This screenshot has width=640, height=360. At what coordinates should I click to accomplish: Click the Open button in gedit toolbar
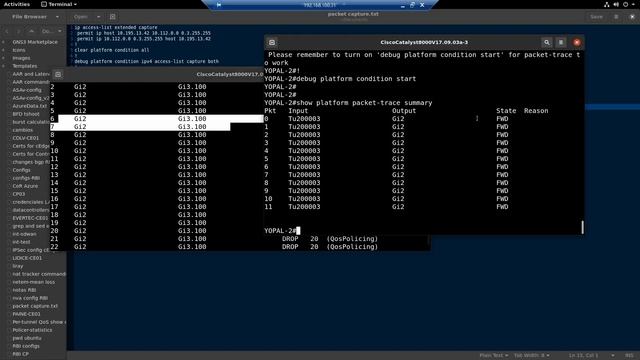pyautogui.click(x=81, y=17)
